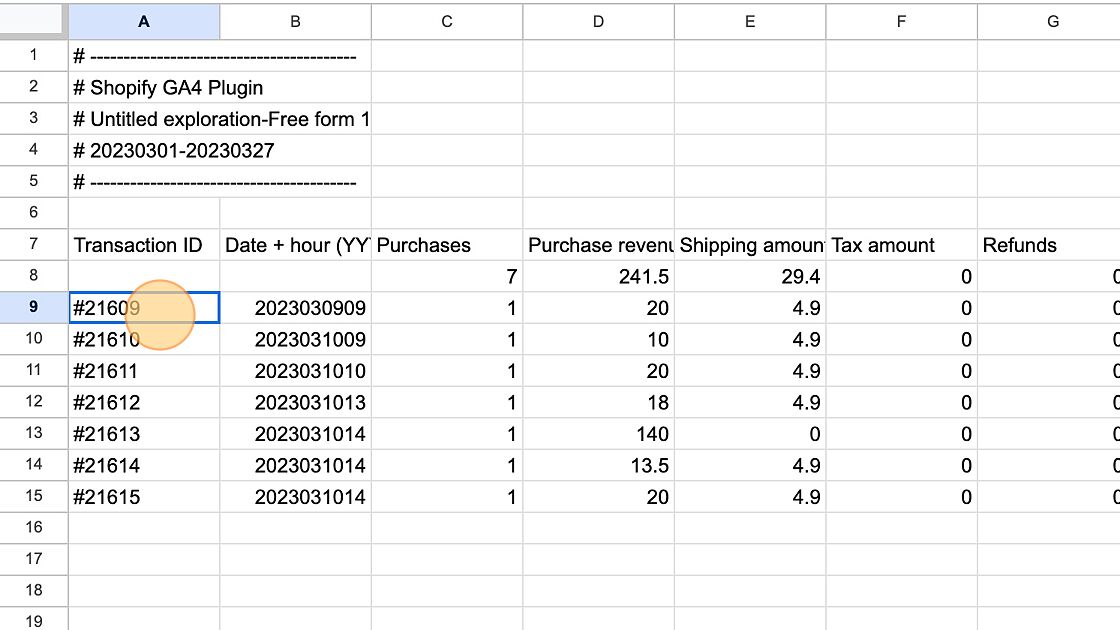Click the select-all corner box
1120x630 pixels.
click(x=34, y=21)
